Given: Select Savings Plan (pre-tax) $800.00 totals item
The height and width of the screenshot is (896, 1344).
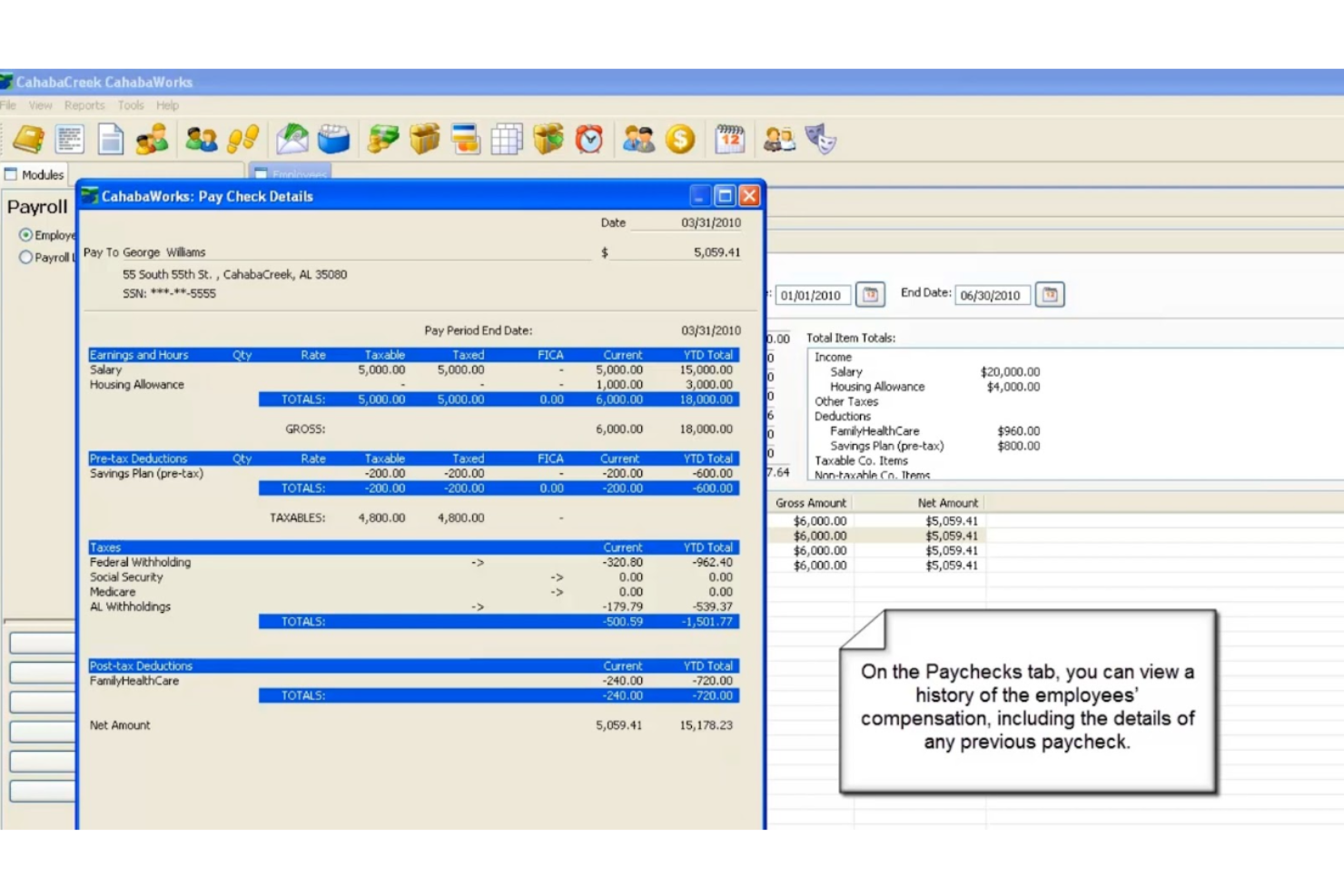Looking at the screenshot, I should (934, 446).
